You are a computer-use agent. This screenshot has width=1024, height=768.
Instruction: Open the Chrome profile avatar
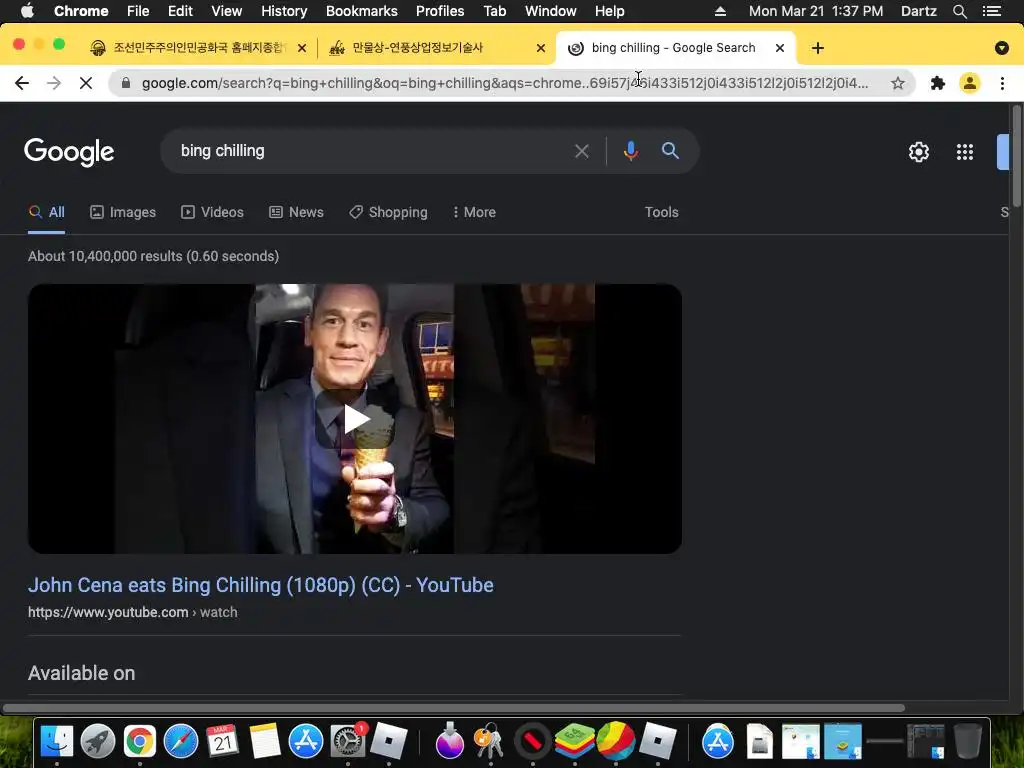(970, 83)
